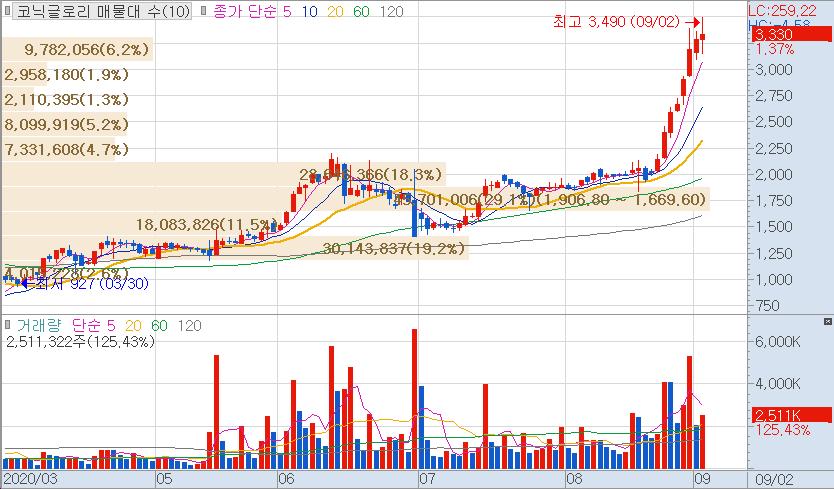Click the volume panel green 60 legend
834x489 pixels.
click(x=159, y=325)
